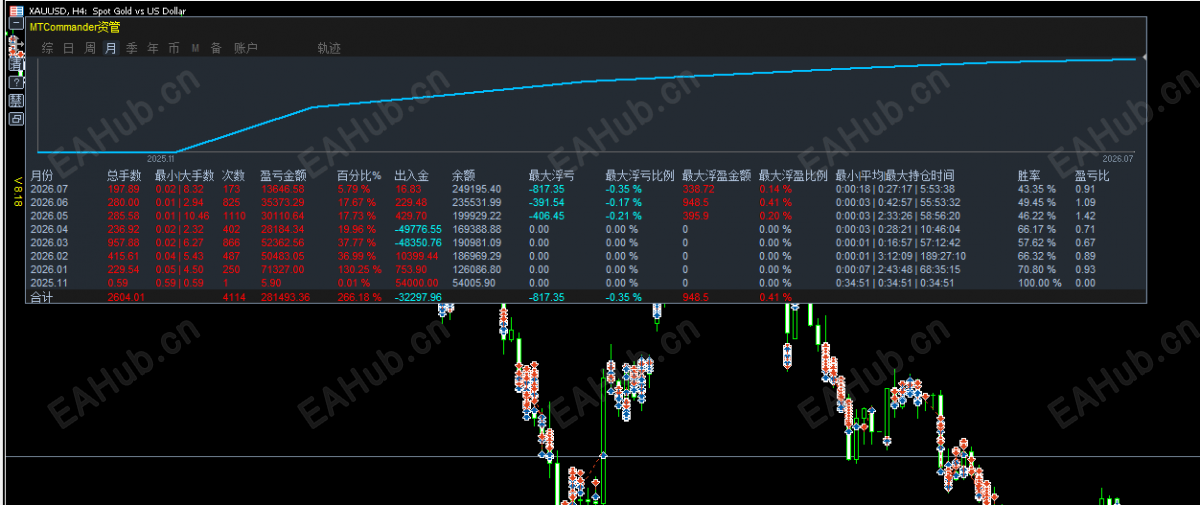
Task: Click the 清 clear sidebar button
Action: (16, 63)
